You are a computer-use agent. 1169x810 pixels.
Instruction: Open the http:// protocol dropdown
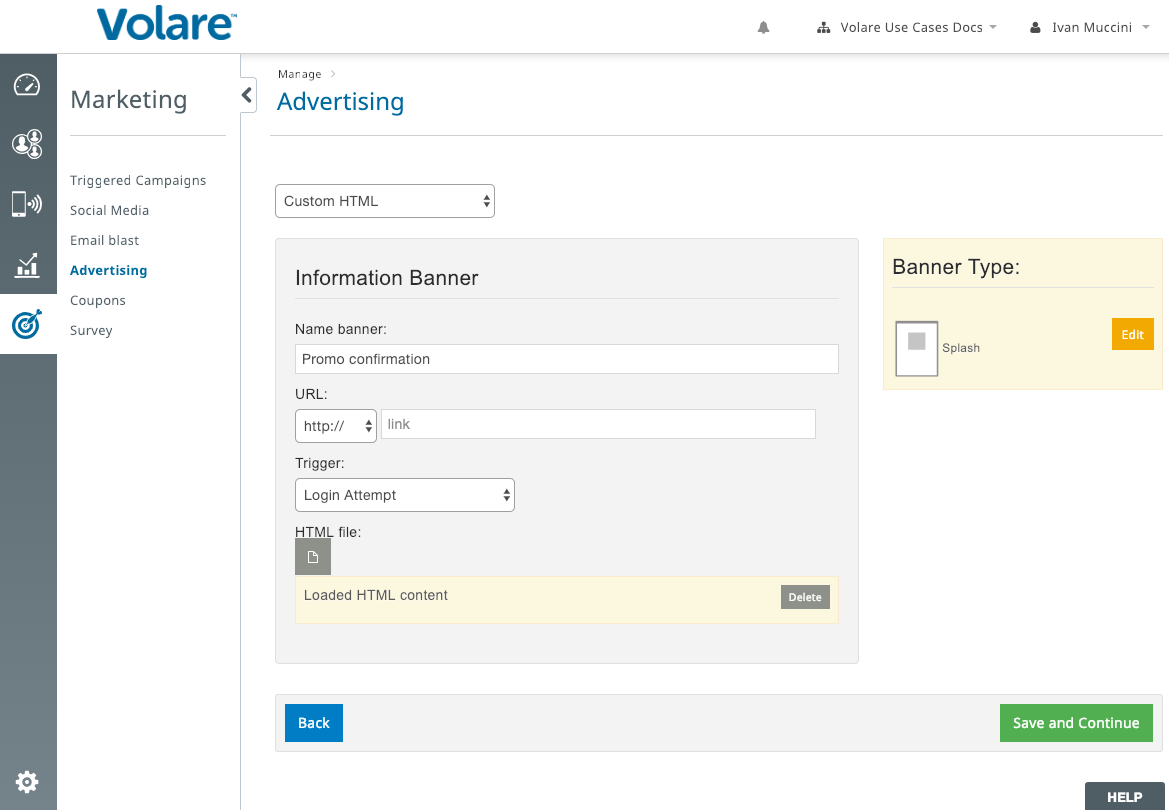point(336,426)
